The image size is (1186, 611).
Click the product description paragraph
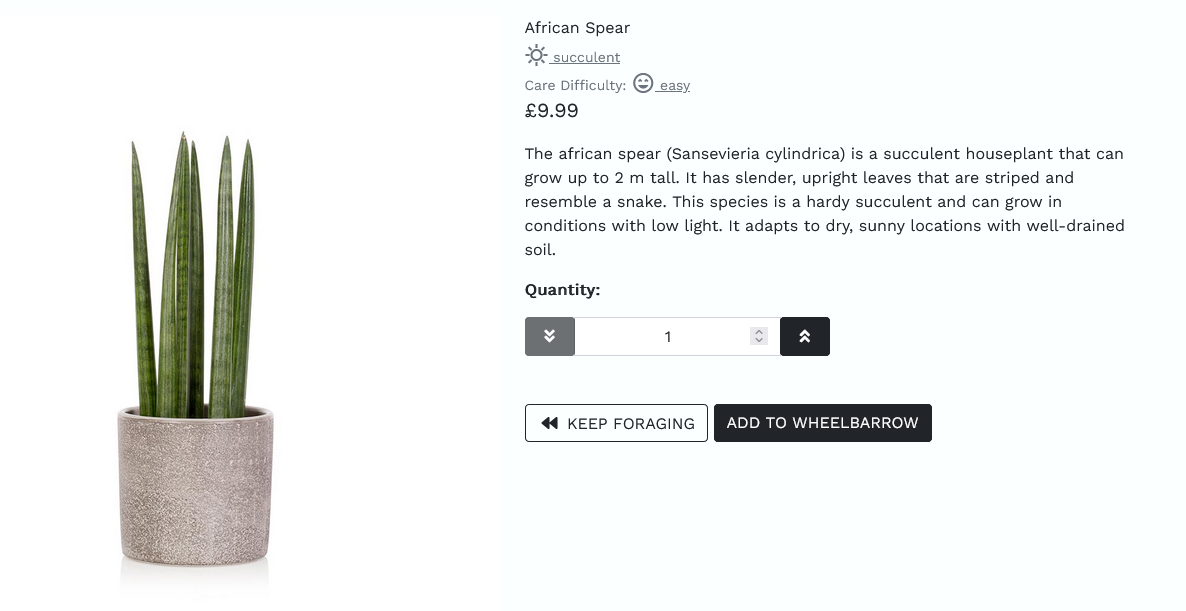(x=824, y=202)
